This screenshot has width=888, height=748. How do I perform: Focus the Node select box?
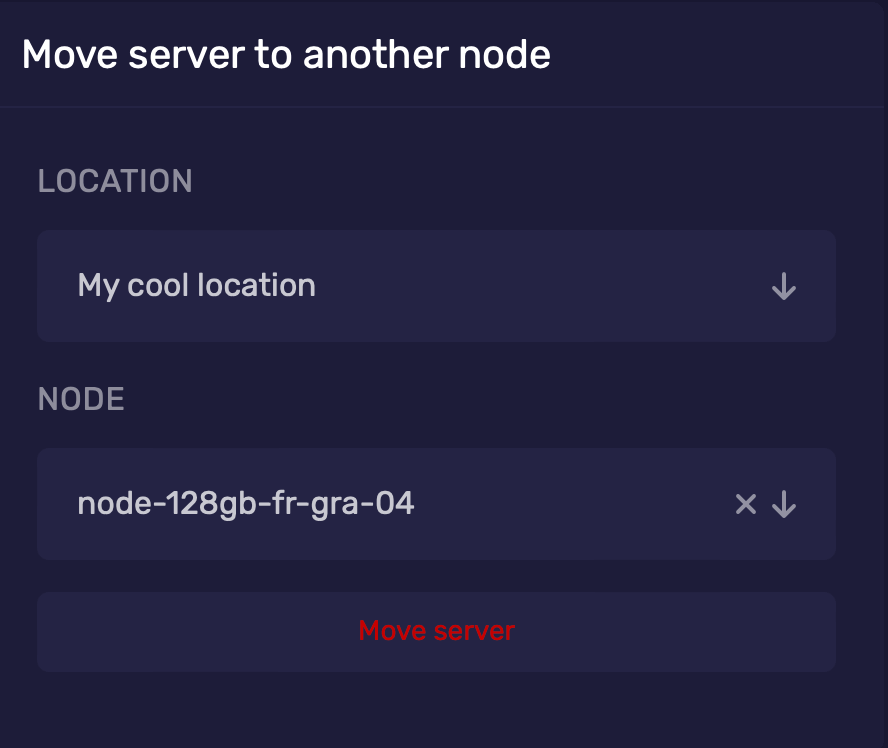tap(436, 504)
